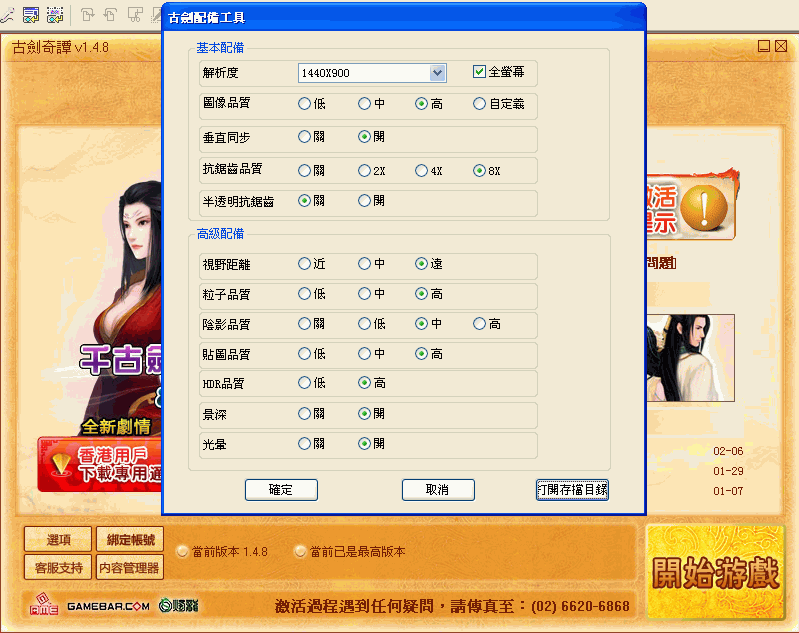This screenshot has width=799, height=633.
Task: Turn 垂直同步 on with 開
Action: [x=364, y=137]
